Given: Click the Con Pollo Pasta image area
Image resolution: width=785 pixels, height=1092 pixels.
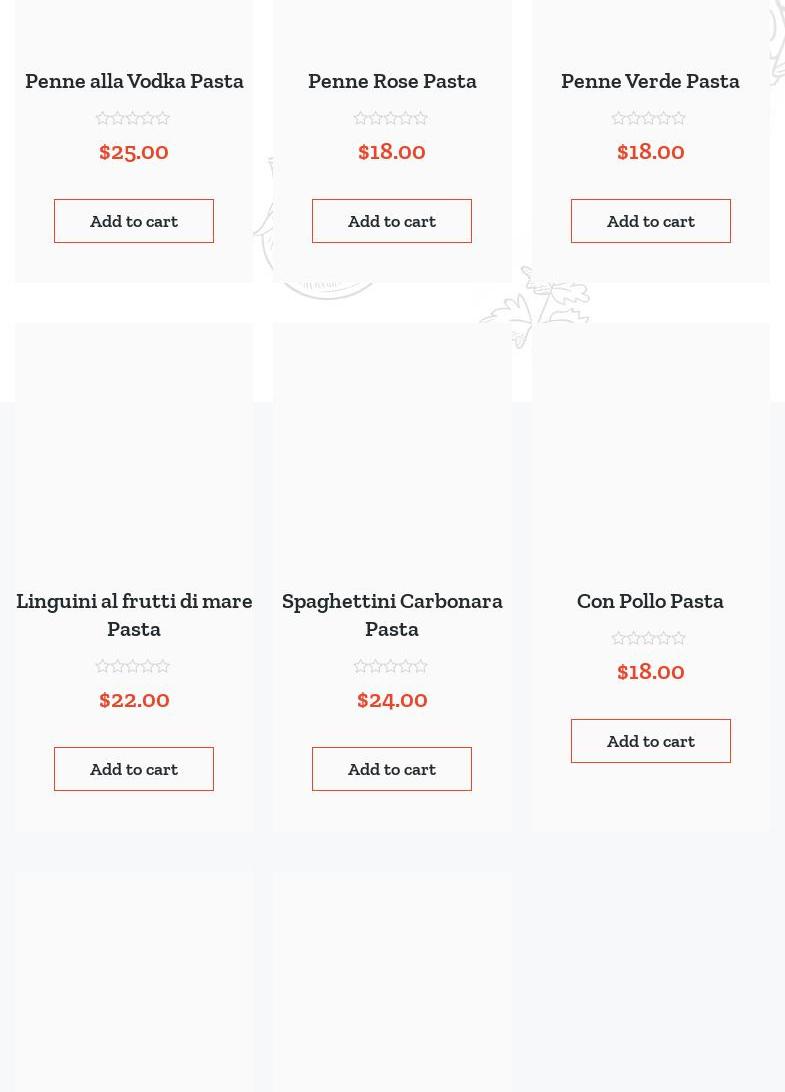Looking at the screenshot, I should (650, 450).
